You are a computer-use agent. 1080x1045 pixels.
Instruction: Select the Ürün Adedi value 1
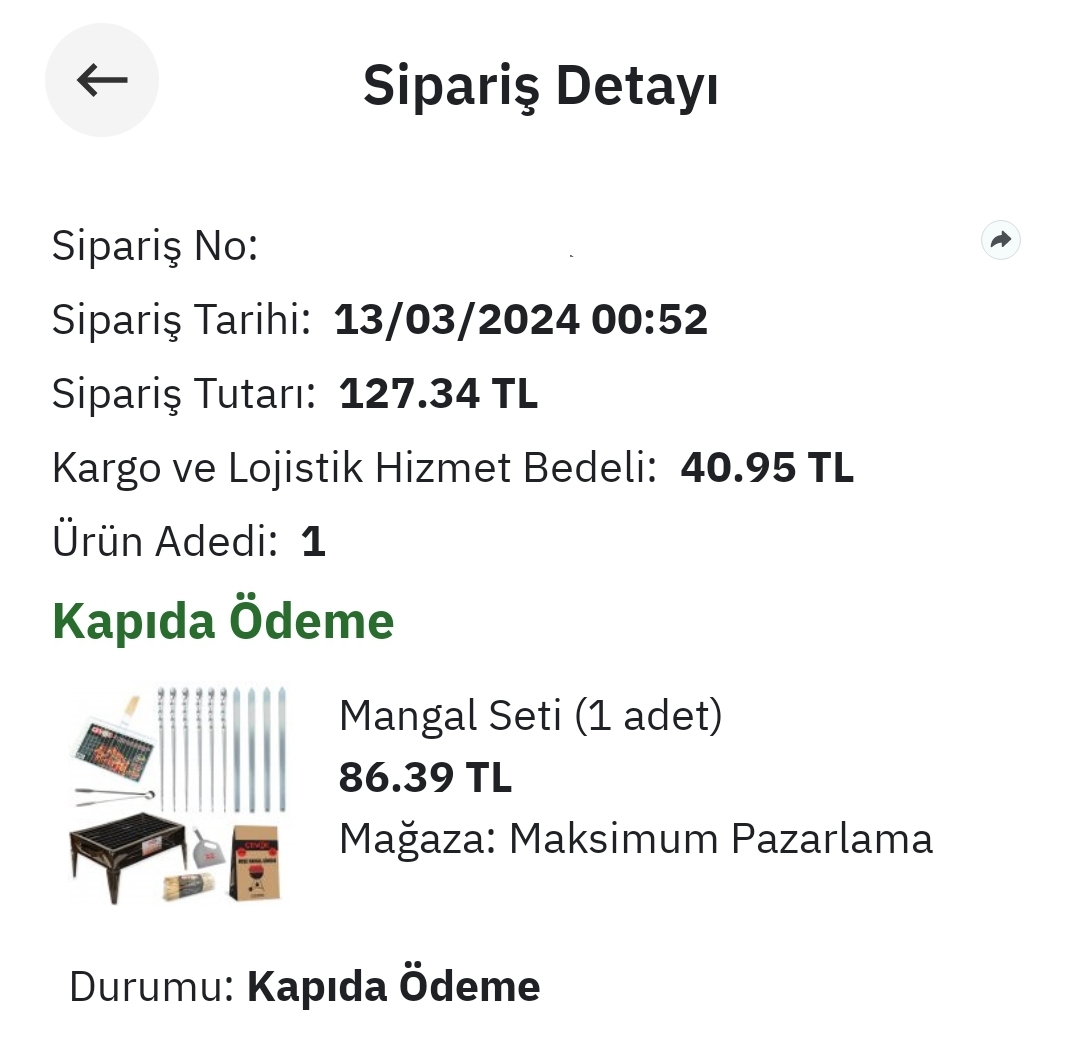[x=313, y=542]
